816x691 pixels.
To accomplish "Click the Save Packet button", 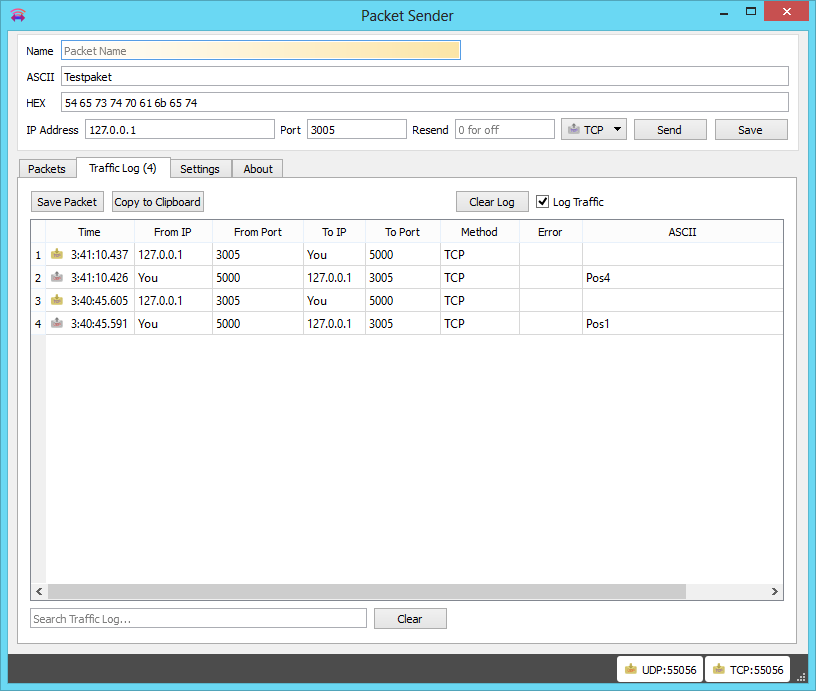I will click(x=67, y=202).
